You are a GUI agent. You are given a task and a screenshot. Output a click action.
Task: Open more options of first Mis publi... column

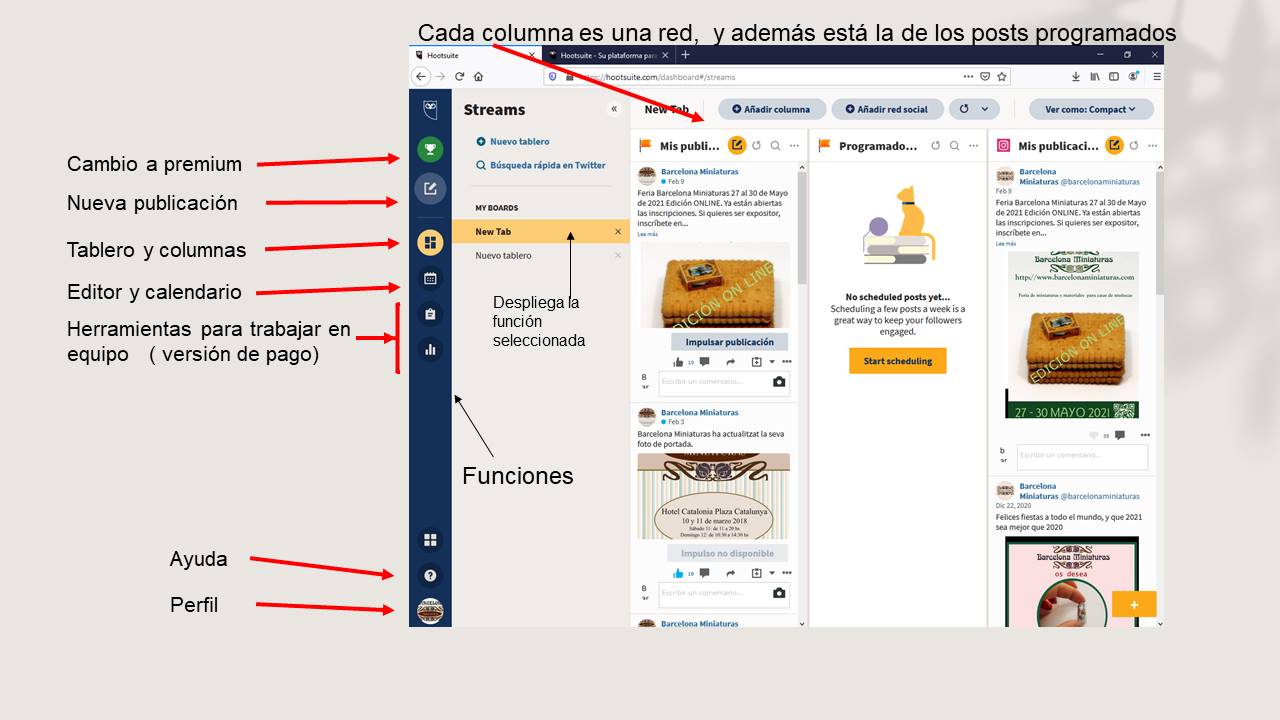point(794,146)
